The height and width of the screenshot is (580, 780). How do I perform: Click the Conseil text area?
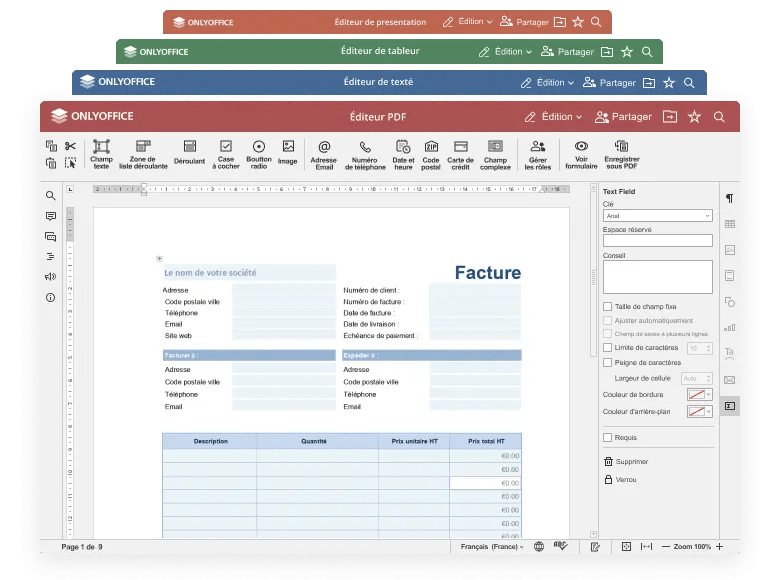click(658, 277)
